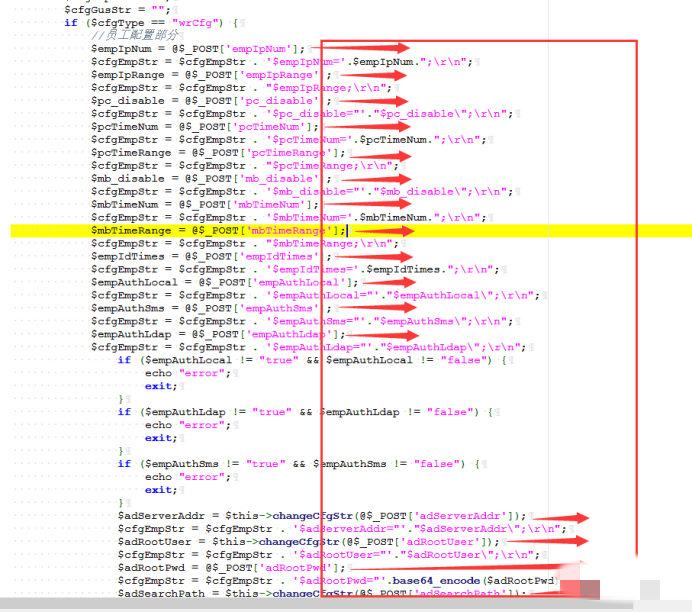Click 'echo "error";' under the $empAuthLocal check

188,374
